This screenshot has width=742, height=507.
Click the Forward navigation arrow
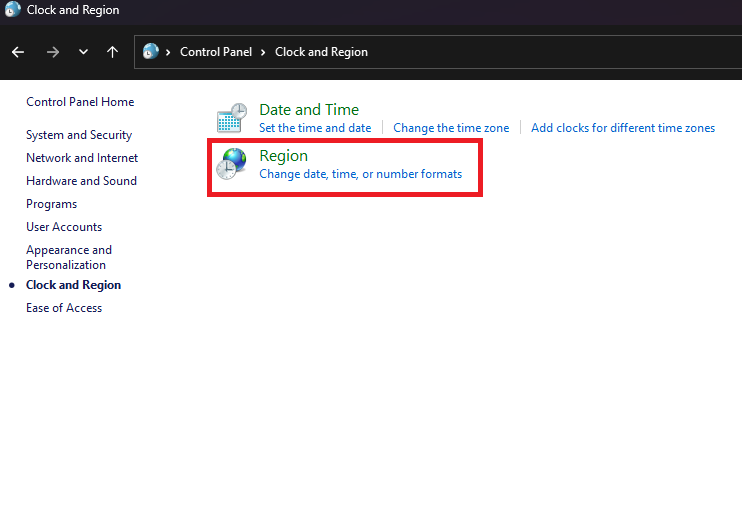[52, 52]
